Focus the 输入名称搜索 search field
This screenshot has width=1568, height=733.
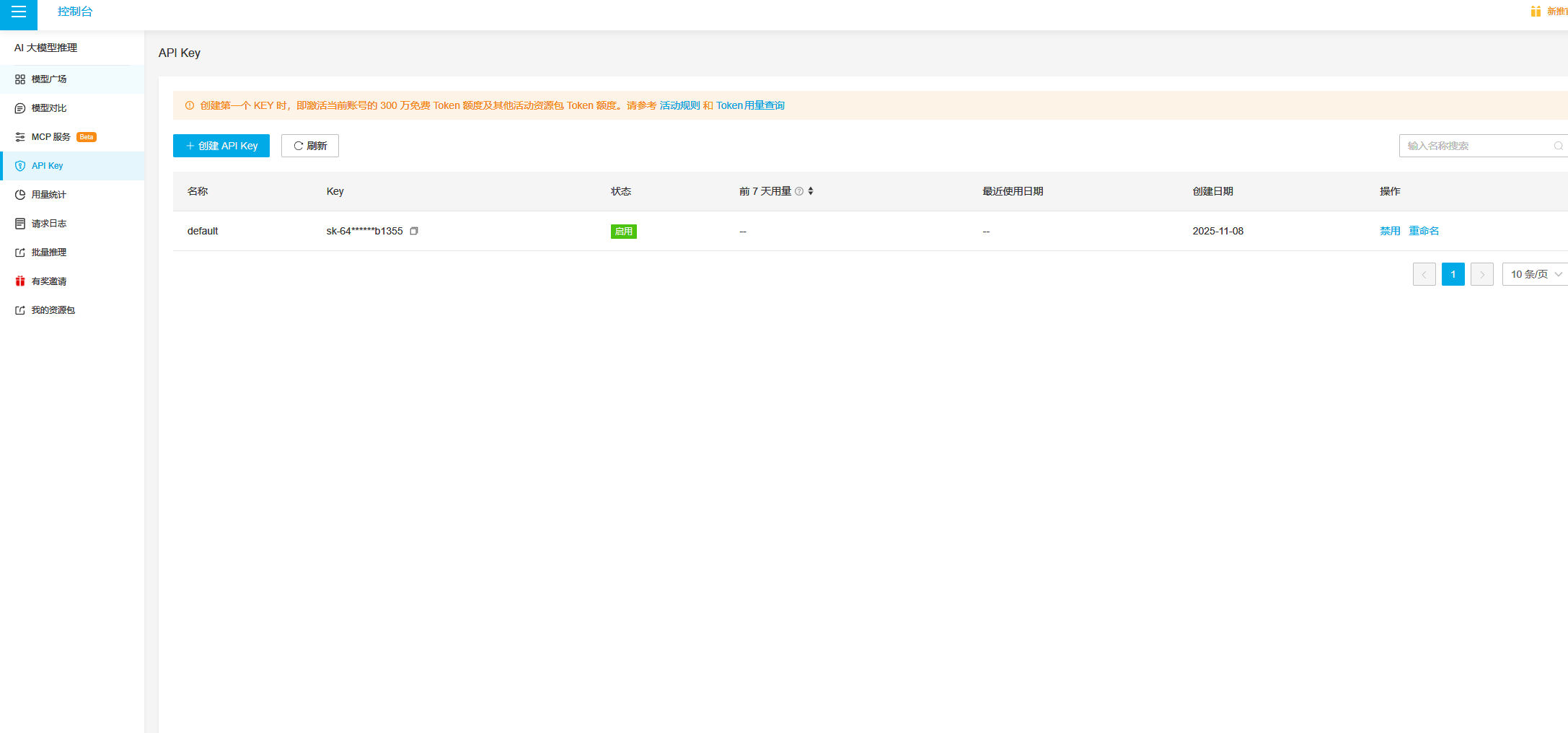click(x=1482, y=146)
